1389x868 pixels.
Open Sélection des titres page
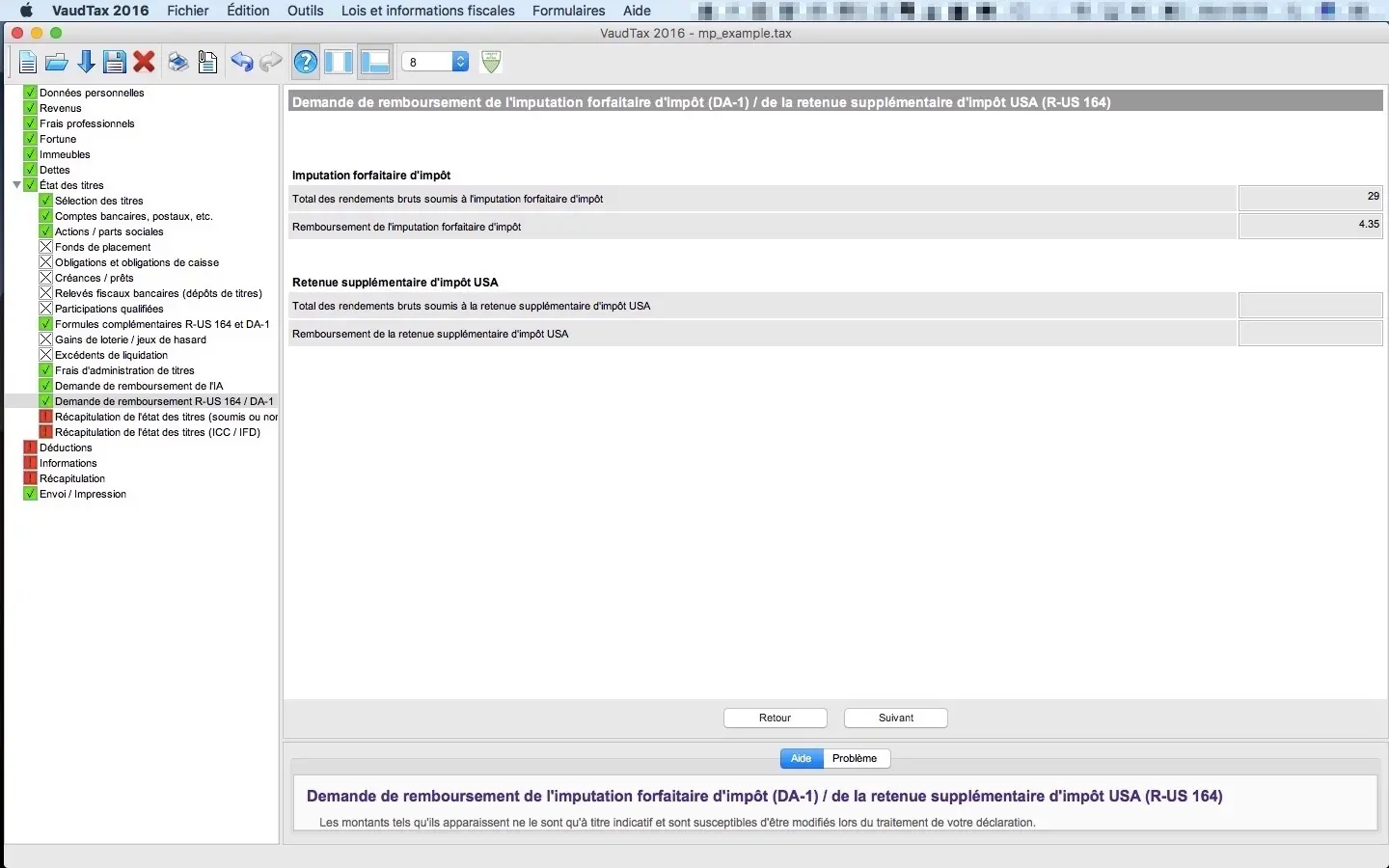coord(98,201)
